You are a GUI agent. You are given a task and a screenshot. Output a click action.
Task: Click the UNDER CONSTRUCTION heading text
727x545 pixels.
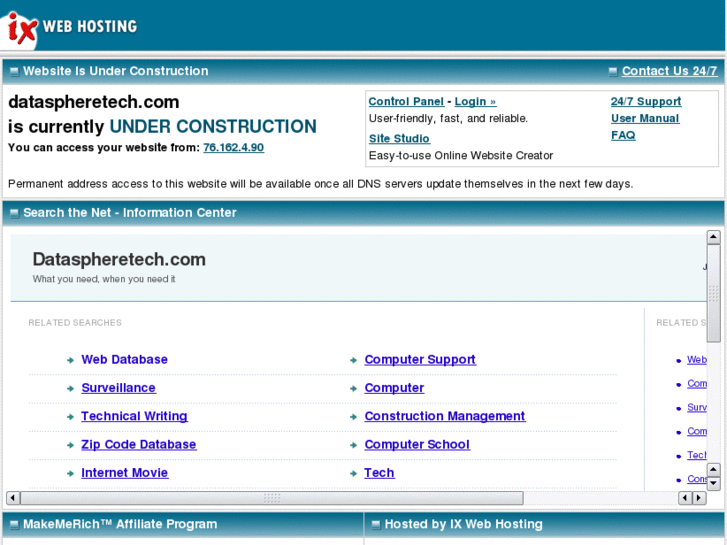point(213,126)
